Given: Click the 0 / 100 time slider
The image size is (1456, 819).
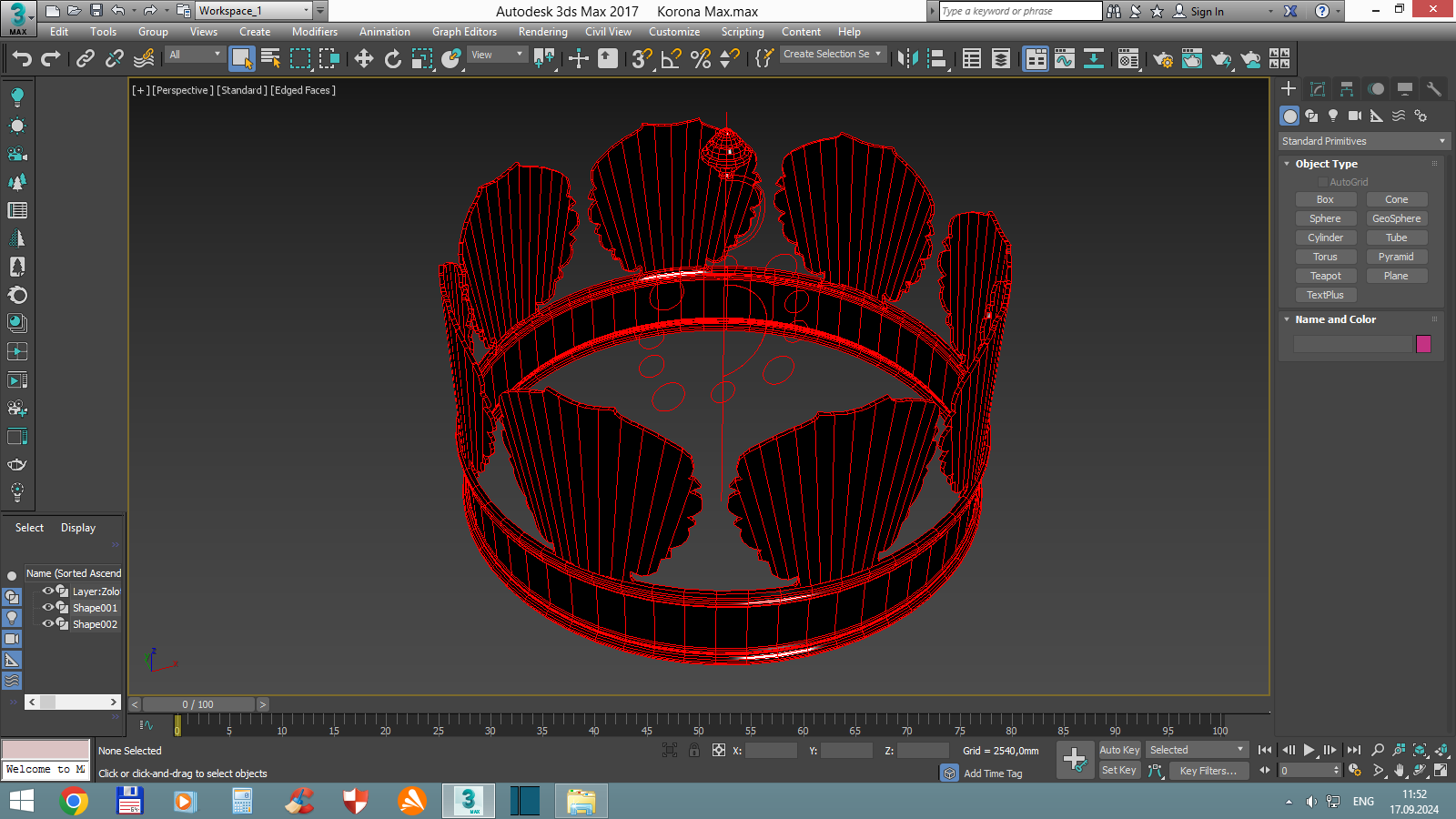Looking at the screenshot, I should coord(198,704).
